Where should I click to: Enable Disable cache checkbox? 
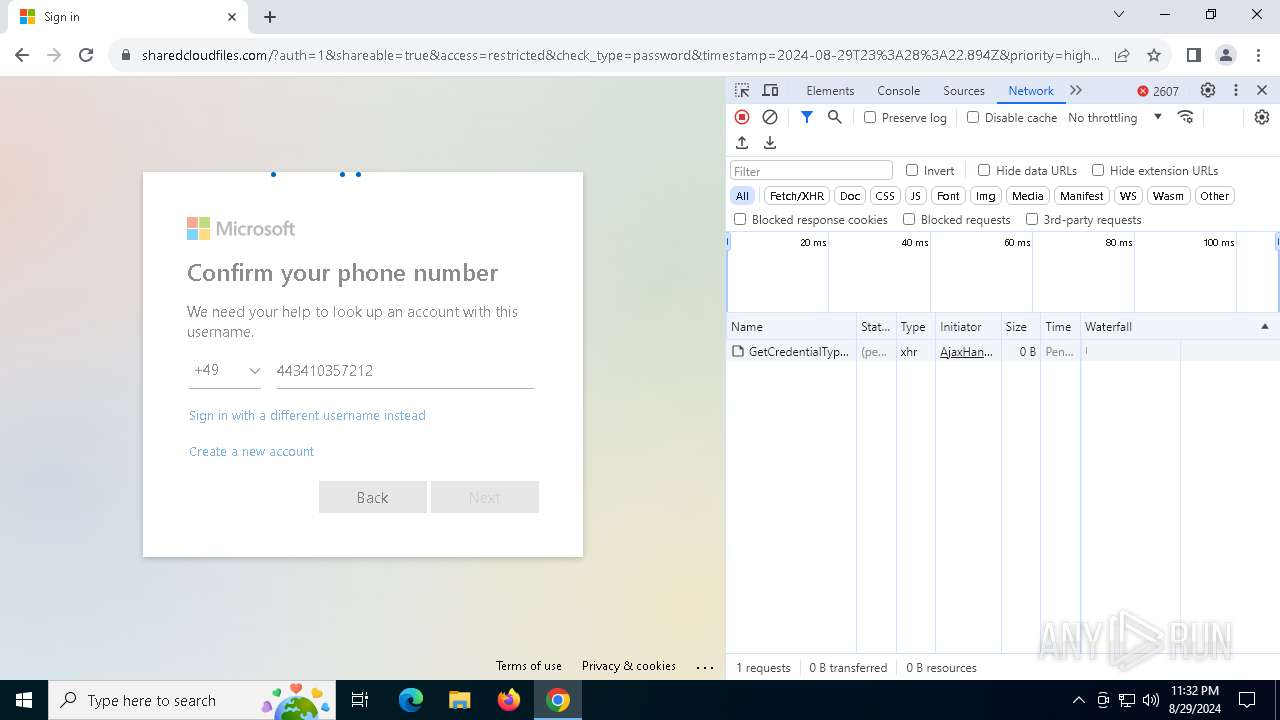973,117
